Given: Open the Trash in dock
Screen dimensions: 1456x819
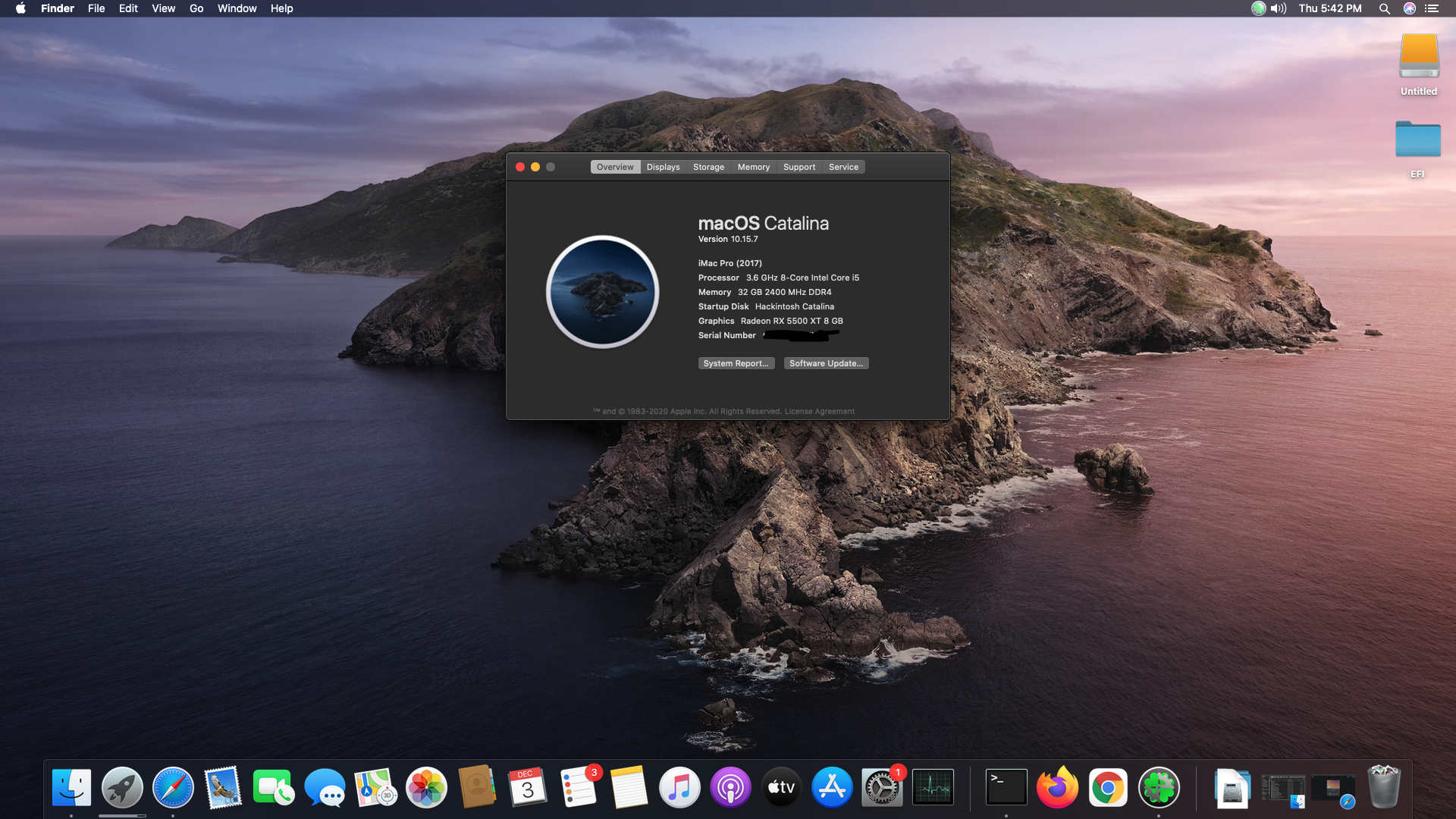Looking at the screenshot, I should pyautogui.click(x=1383, y=788).
